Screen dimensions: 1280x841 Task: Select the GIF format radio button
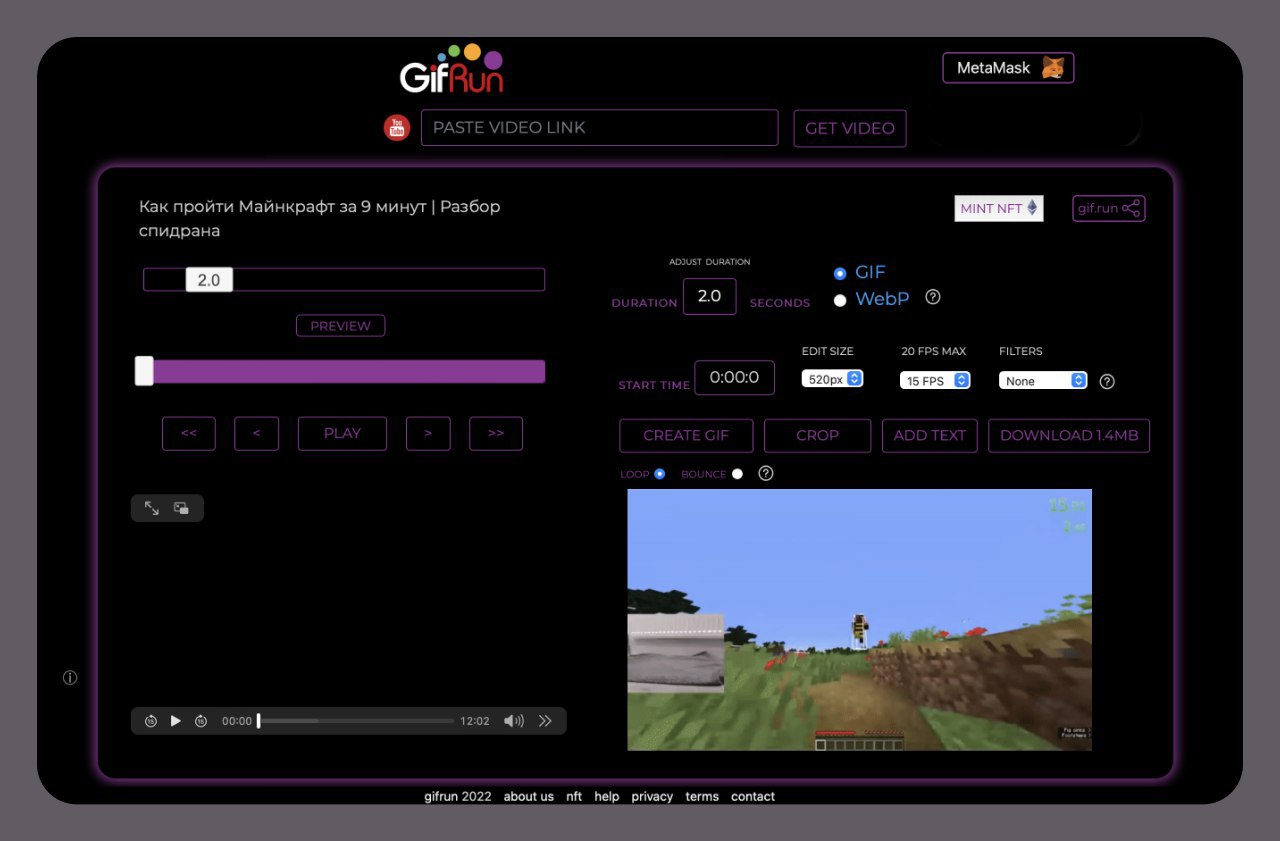click(x=840, y=273)
